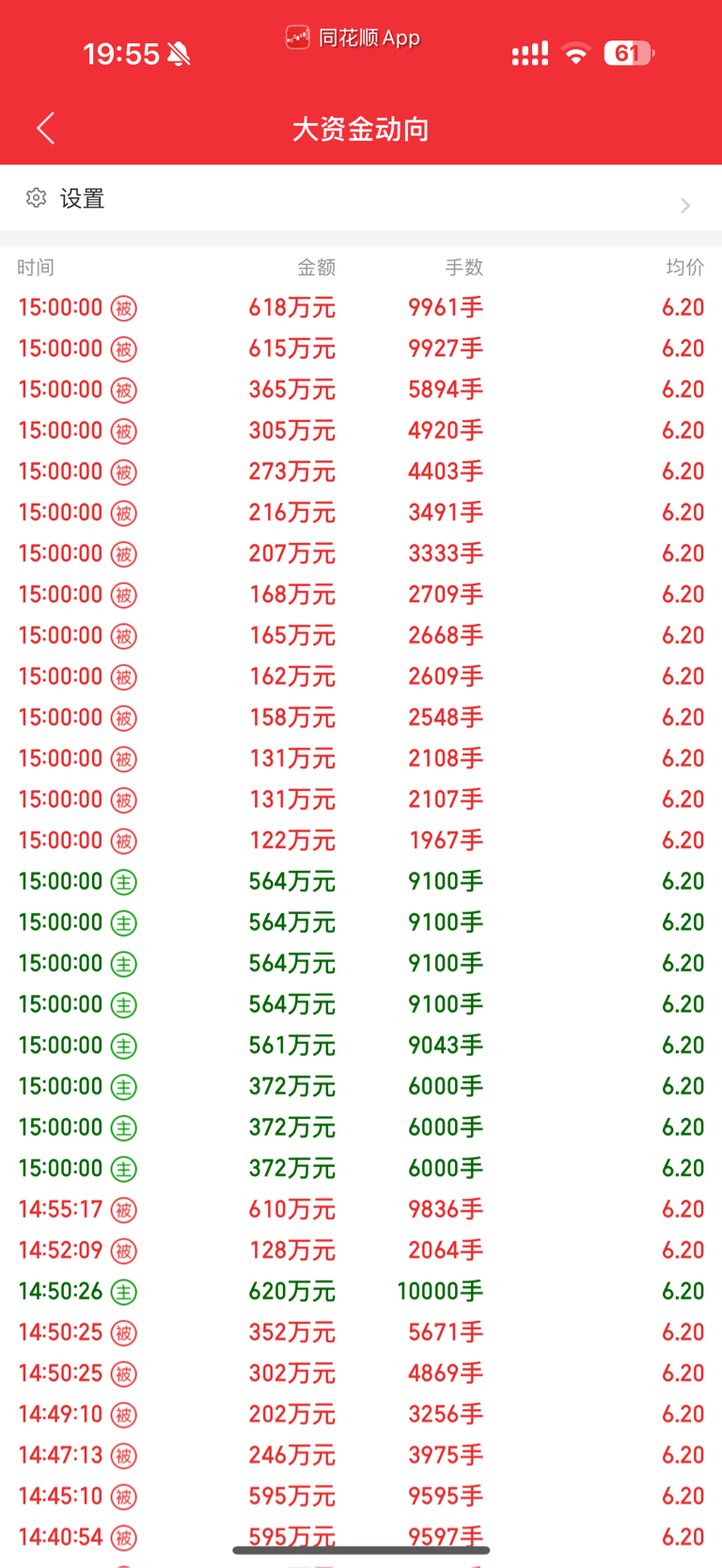The height and width of the screenshot is (1568, 722).
Task: Sort by 手数 column header
Action: [463, 268]
